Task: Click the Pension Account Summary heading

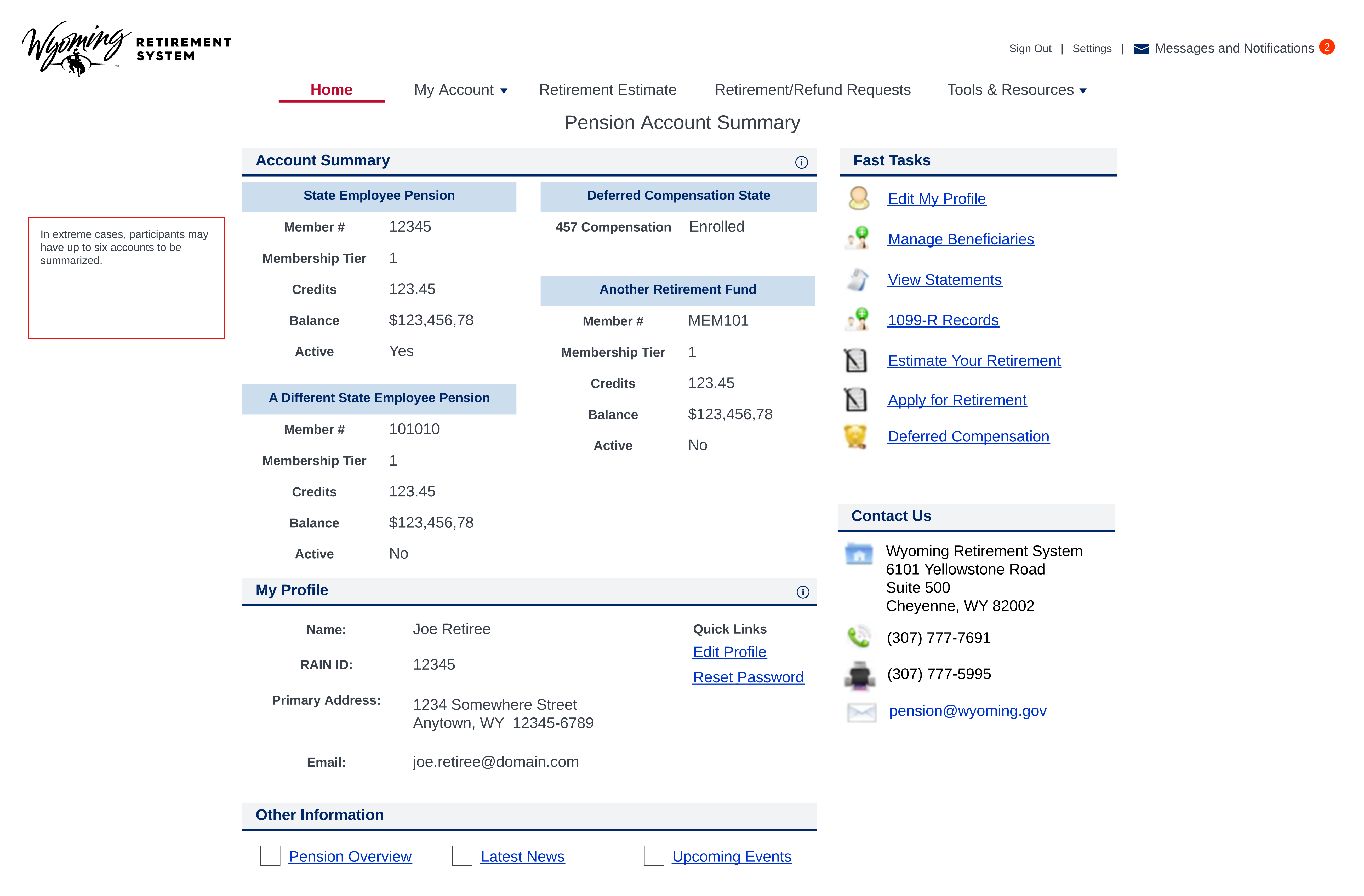Action: click(x=682, y=123)
